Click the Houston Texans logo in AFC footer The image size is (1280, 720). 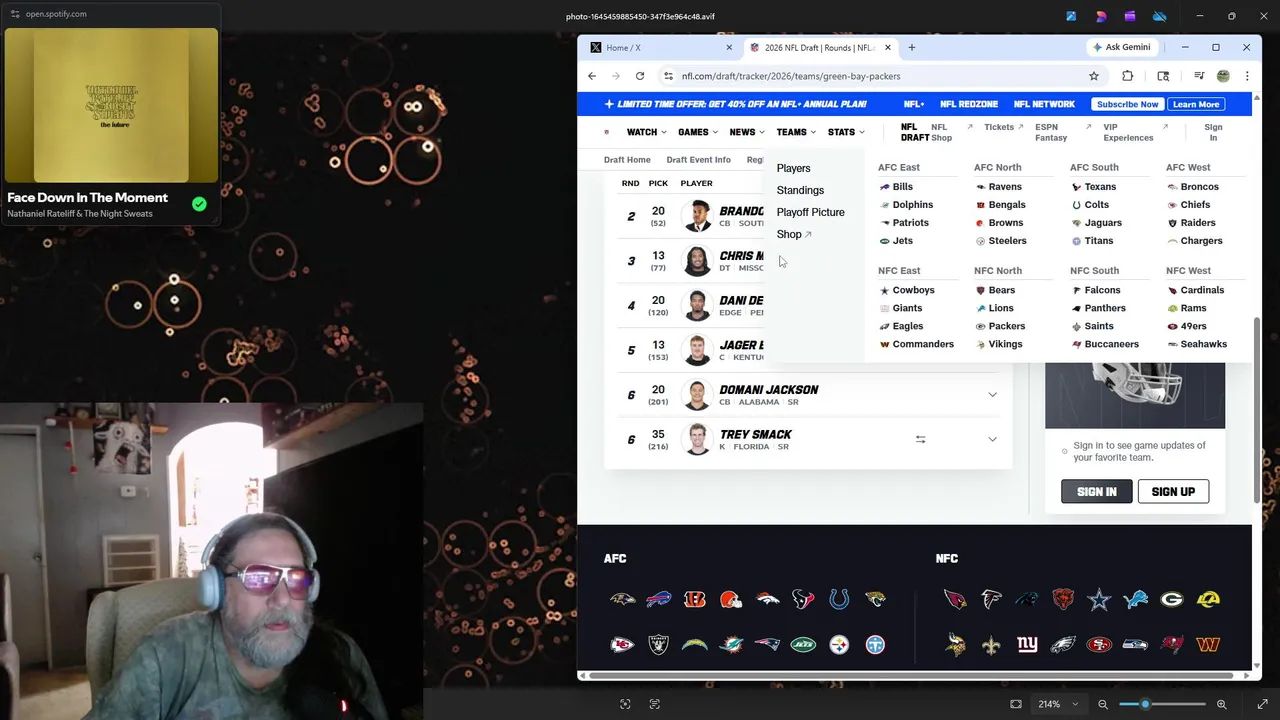tap(803, 599)
